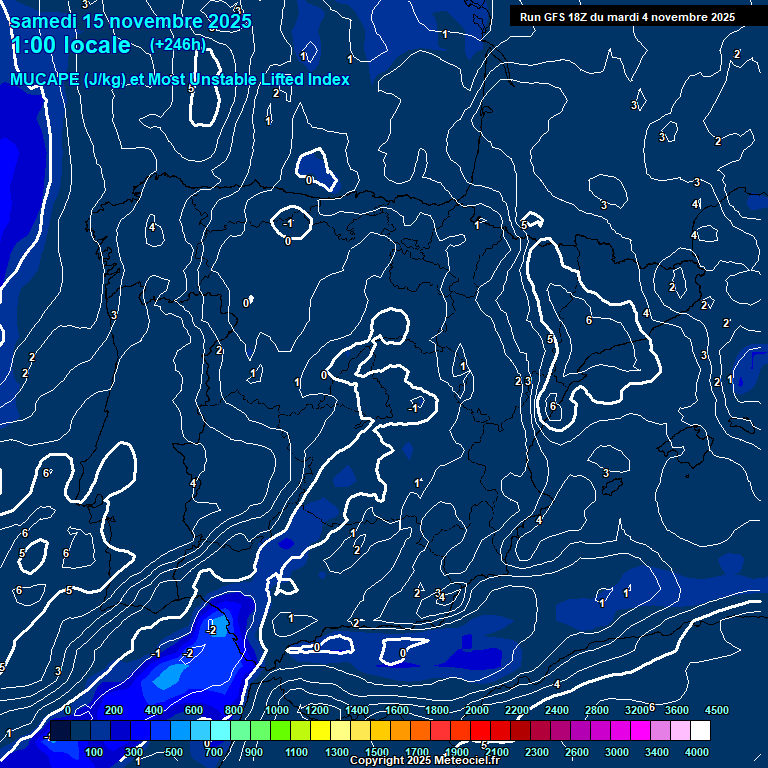Pick the pure yellow swatch in the scale
Image resolution: width=768 pixels, height=768 pixels.
[x=320, y=730]
